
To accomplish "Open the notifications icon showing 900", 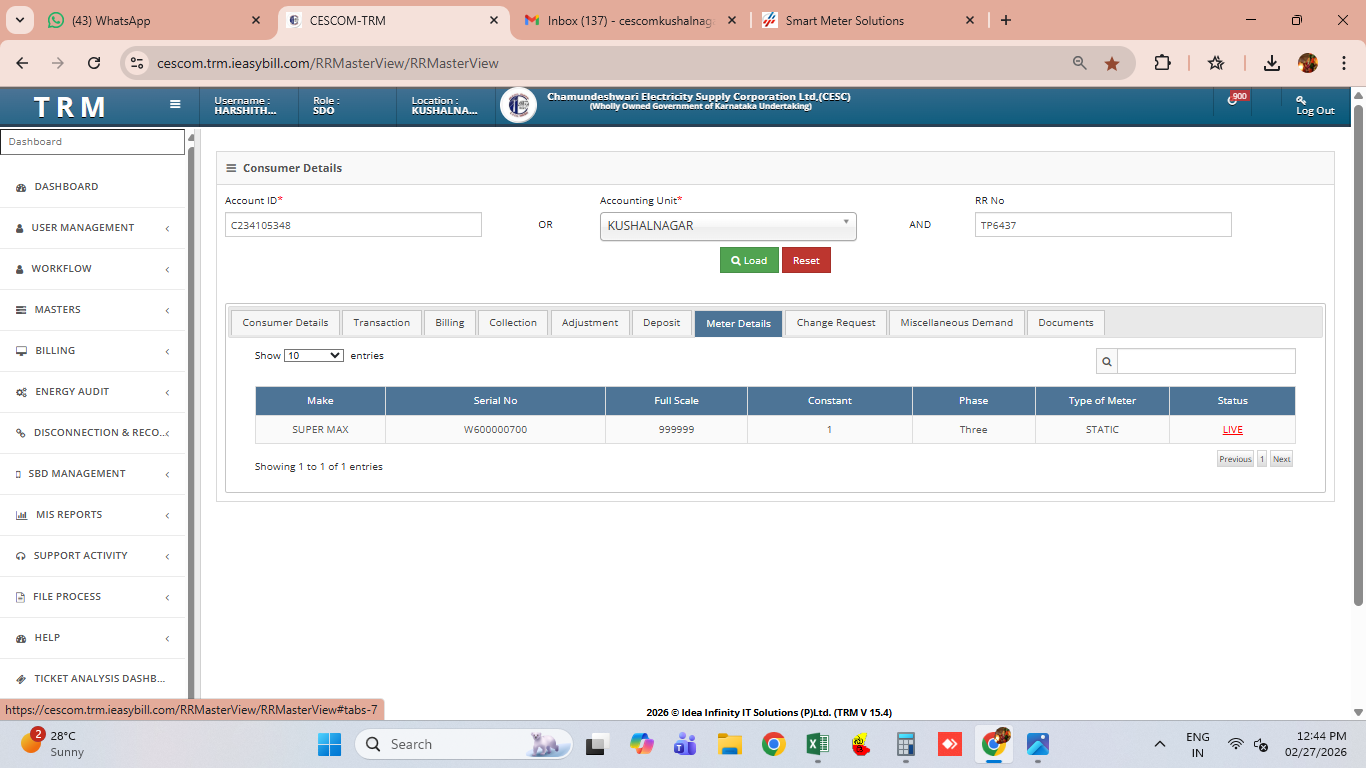I will (1237, 99).
